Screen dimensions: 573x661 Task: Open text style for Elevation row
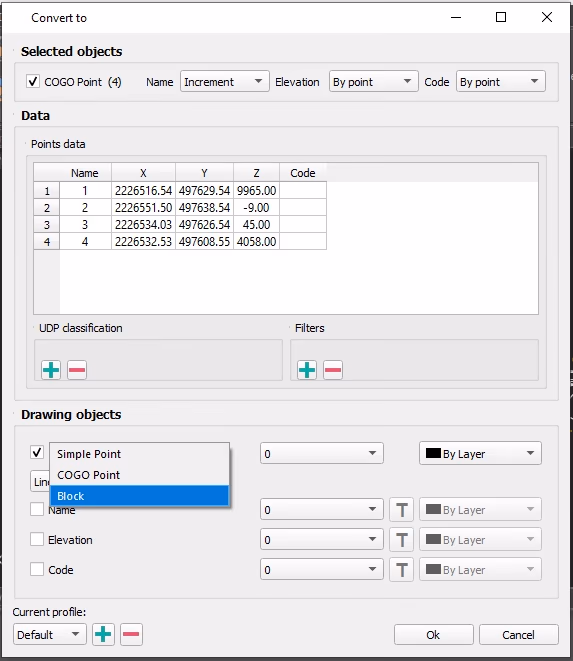401,540
